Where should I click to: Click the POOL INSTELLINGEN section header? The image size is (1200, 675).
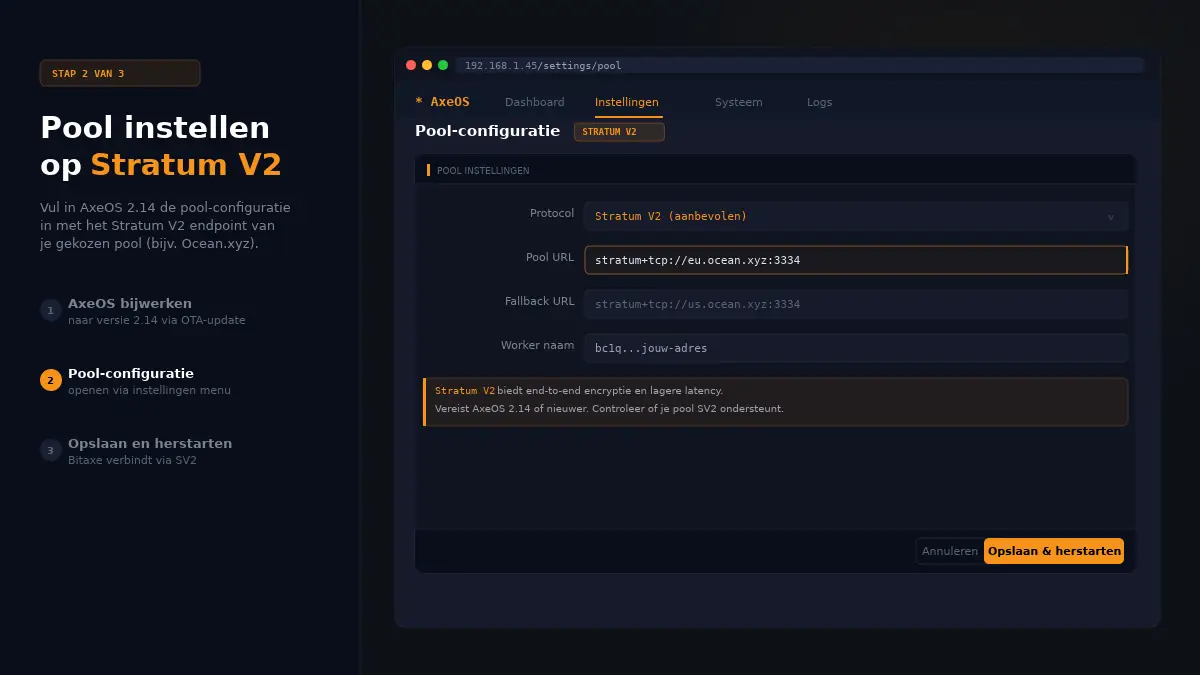(x=483, y=171)
